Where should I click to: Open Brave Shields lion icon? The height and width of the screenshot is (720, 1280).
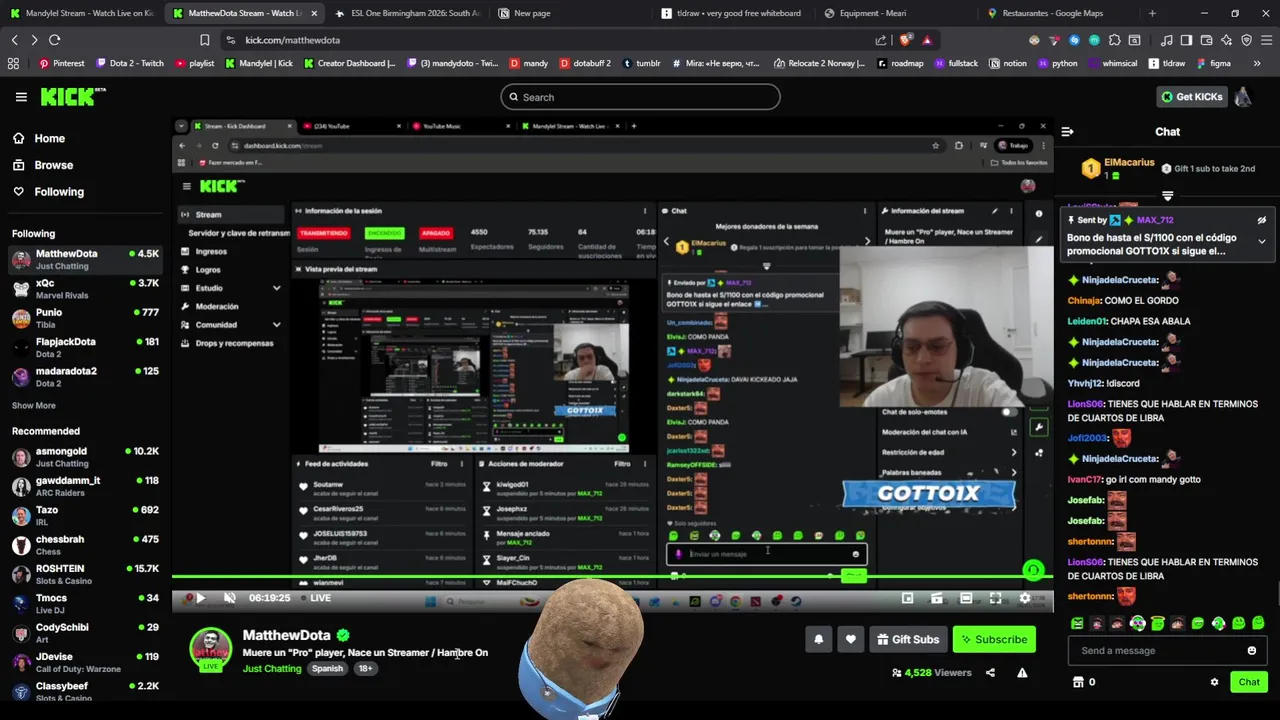point(905,40)
